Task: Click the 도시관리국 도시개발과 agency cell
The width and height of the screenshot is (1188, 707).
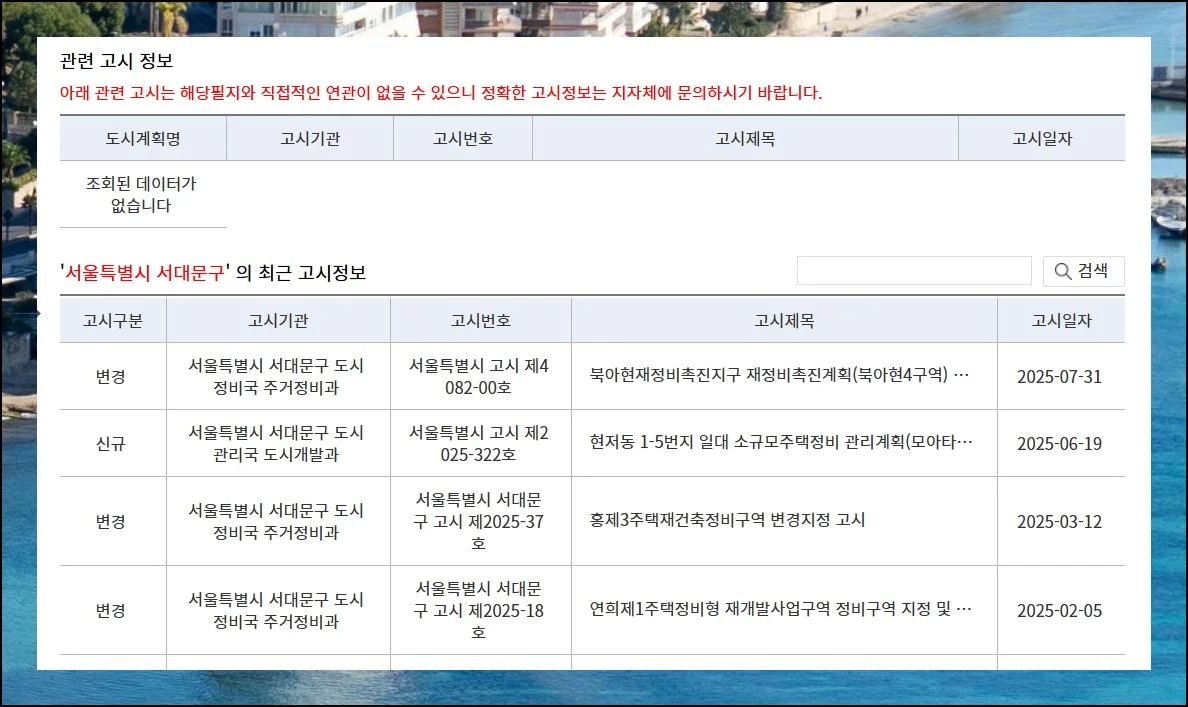Action: 277,443
